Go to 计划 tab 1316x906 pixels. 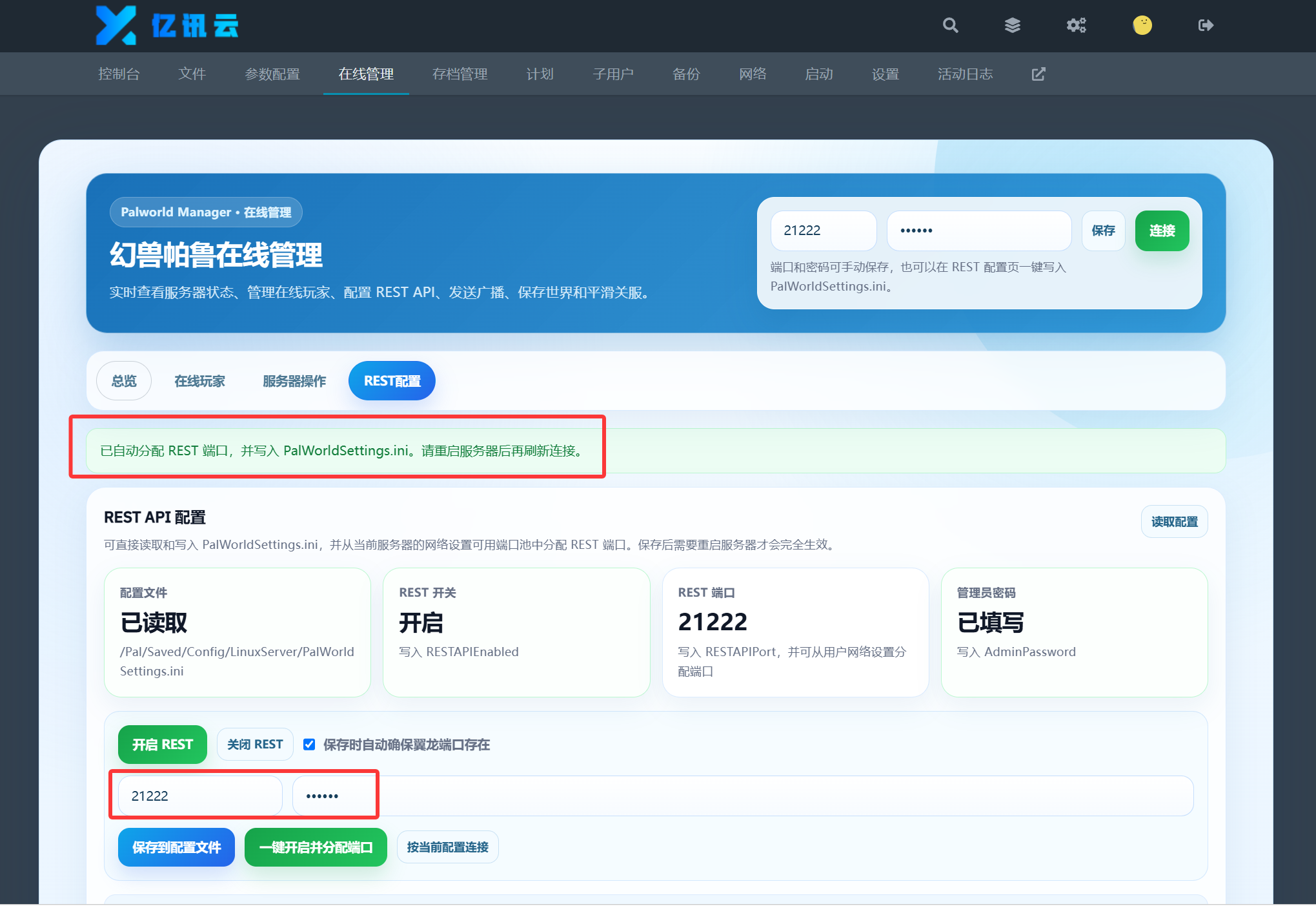pyautogui.click(x=540, y=74)
